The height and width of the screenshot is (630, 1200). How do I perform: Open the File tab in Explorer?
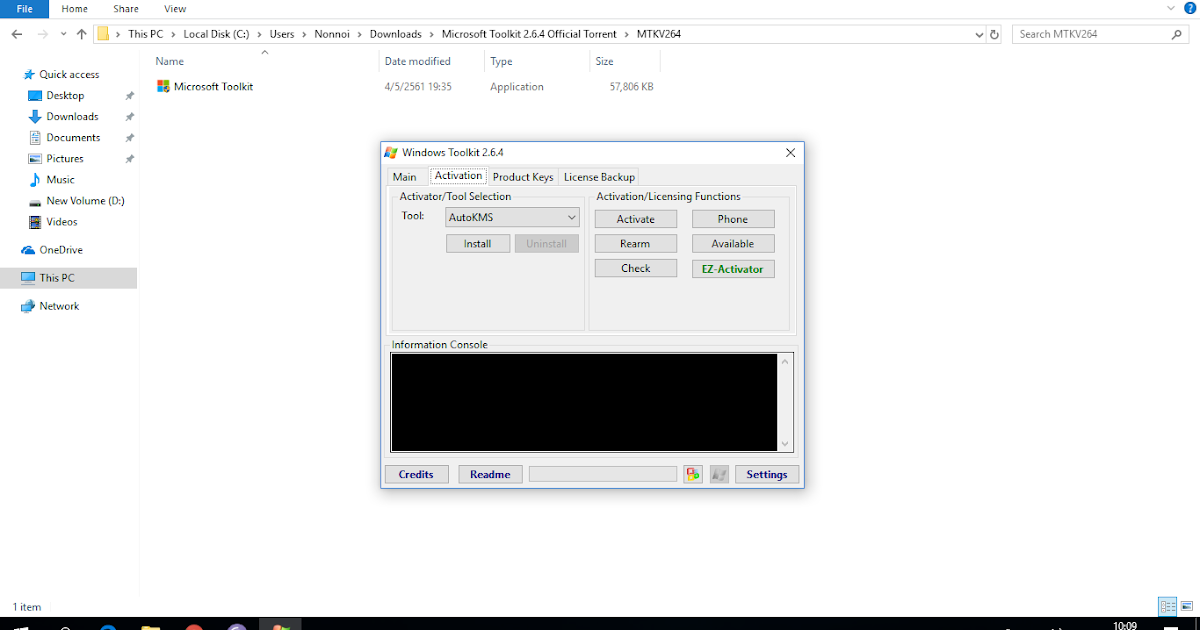pos(25,9)
